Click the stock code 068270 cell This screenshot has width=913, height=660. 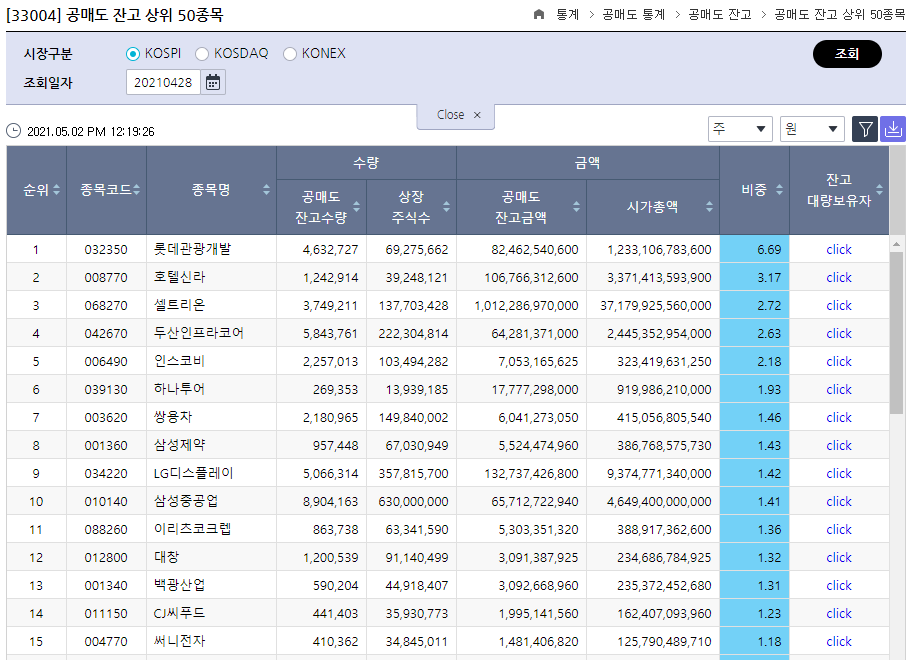point(106,305)
